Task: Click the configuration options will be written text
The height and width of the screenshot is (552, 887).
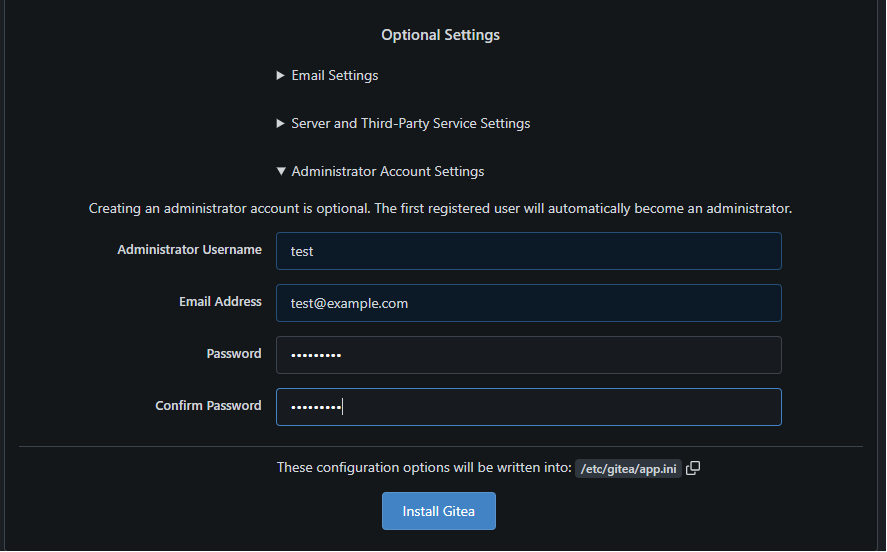Action: (x=424, y=467)
